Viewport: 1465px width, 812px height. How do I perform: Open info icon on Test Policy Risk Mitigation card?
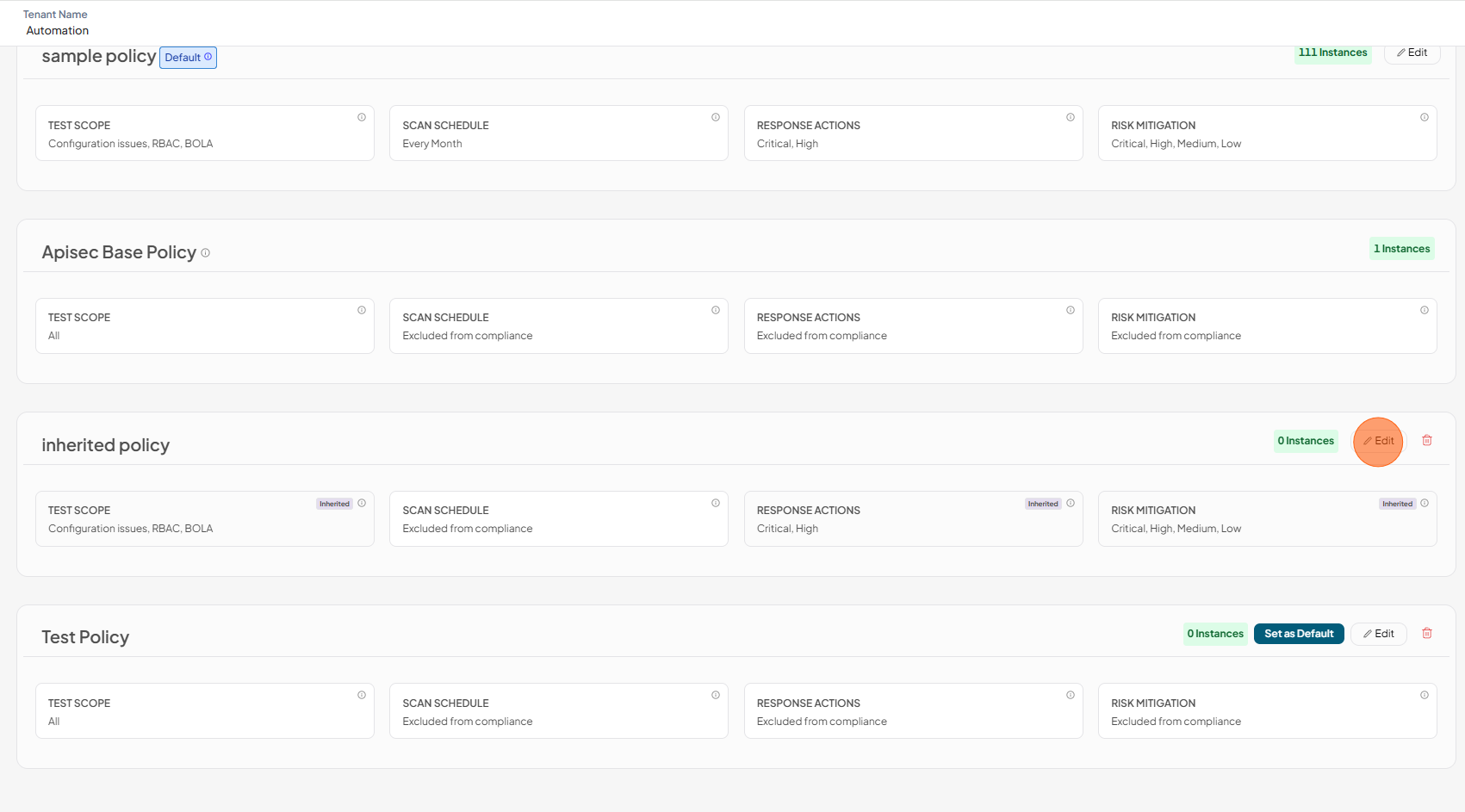click(1425, 695)
